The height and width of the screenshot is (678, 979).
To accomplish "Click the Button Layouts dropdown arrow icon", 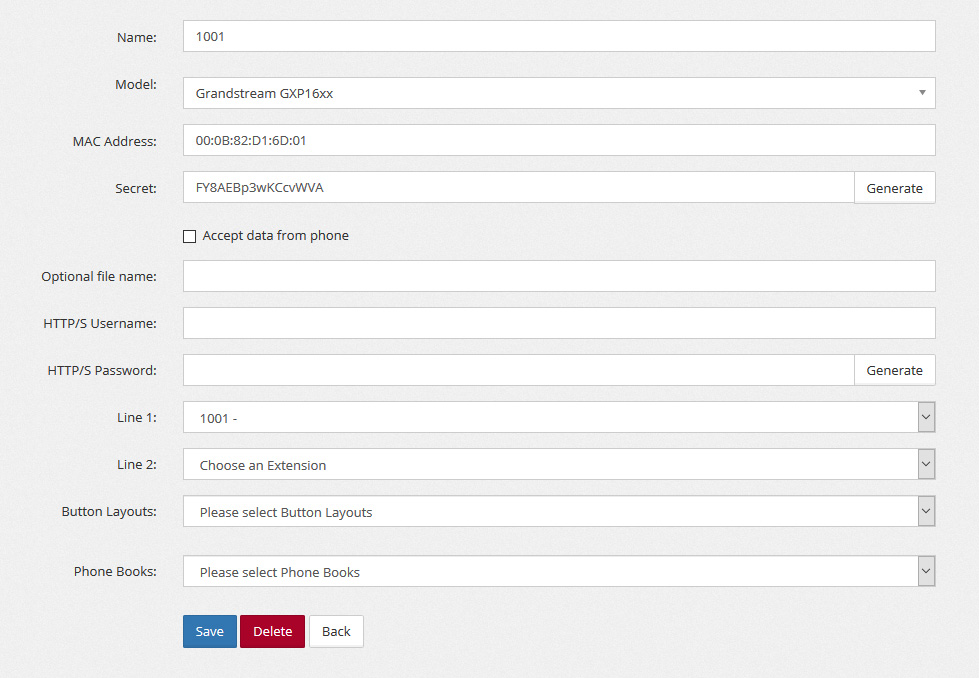I will 926,511.
